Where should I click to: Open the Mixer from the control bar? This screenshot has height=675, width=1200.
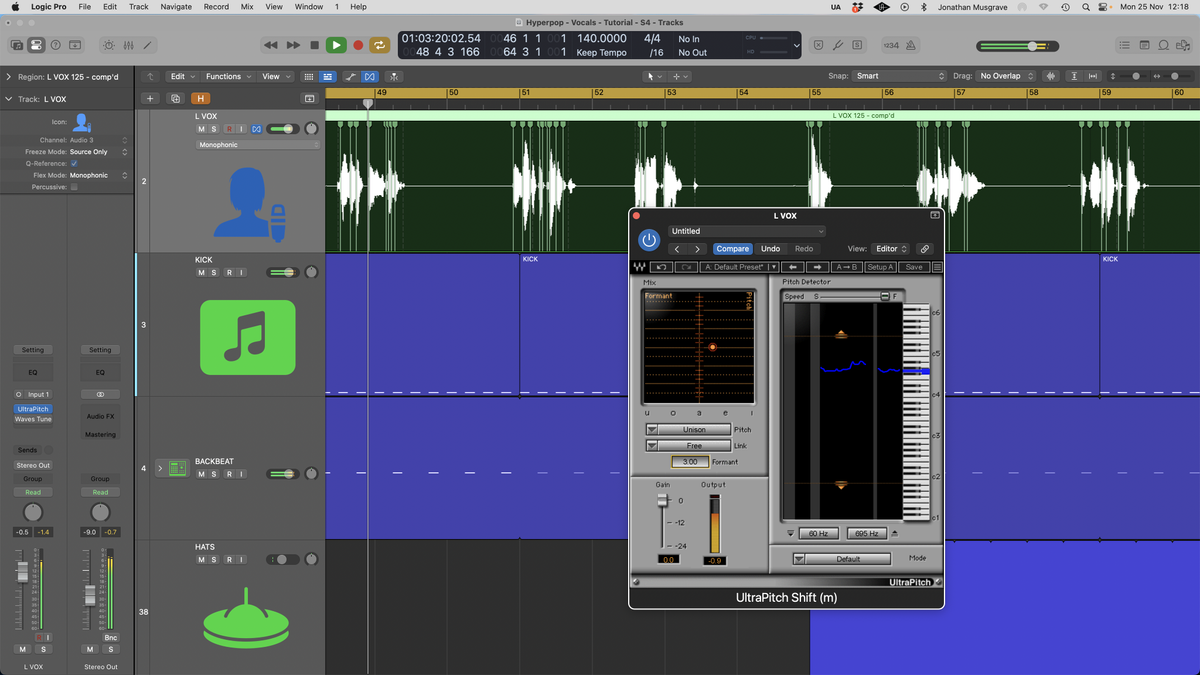pyautogui.click(x=128, y=45)
